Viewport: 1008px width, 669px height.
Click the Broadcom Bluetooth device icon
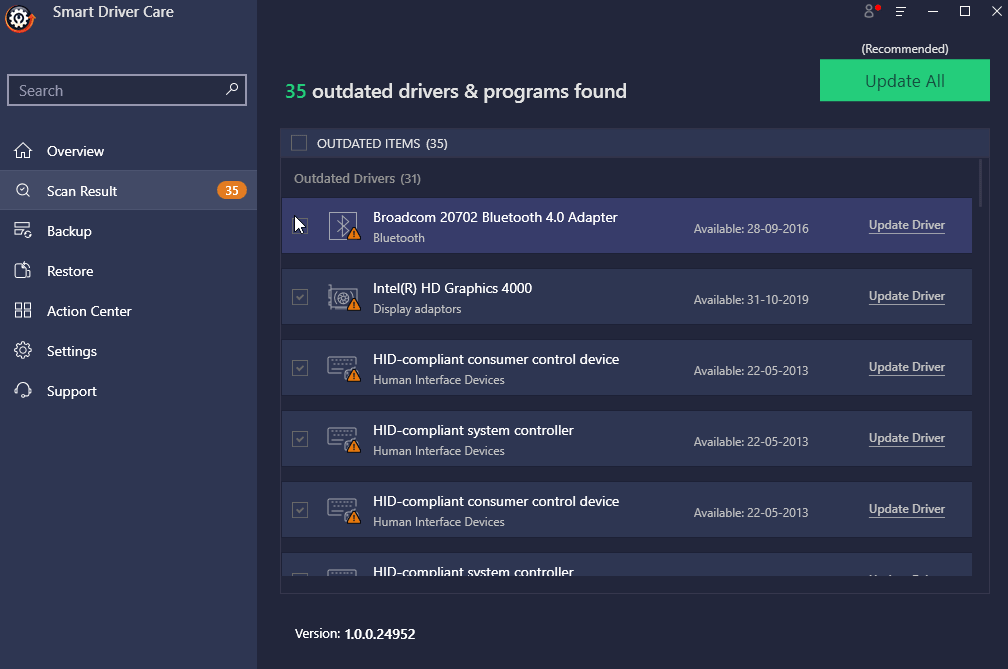click(x=344, y=226)
